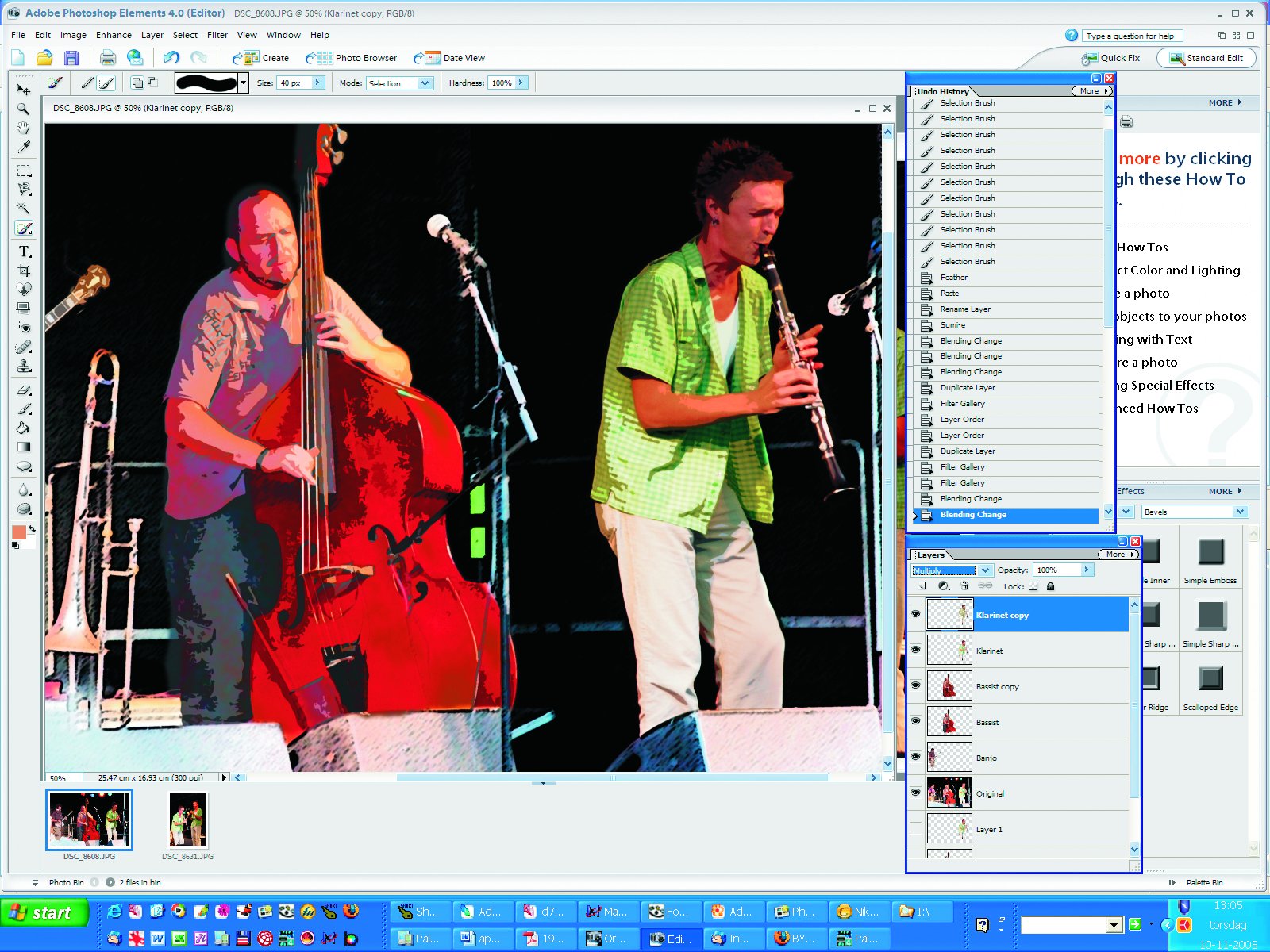Expand the Bevels effects dropdown
Image resolution: width=1270 pixels, height=952 pixels.
click(x=1239, y=512)
